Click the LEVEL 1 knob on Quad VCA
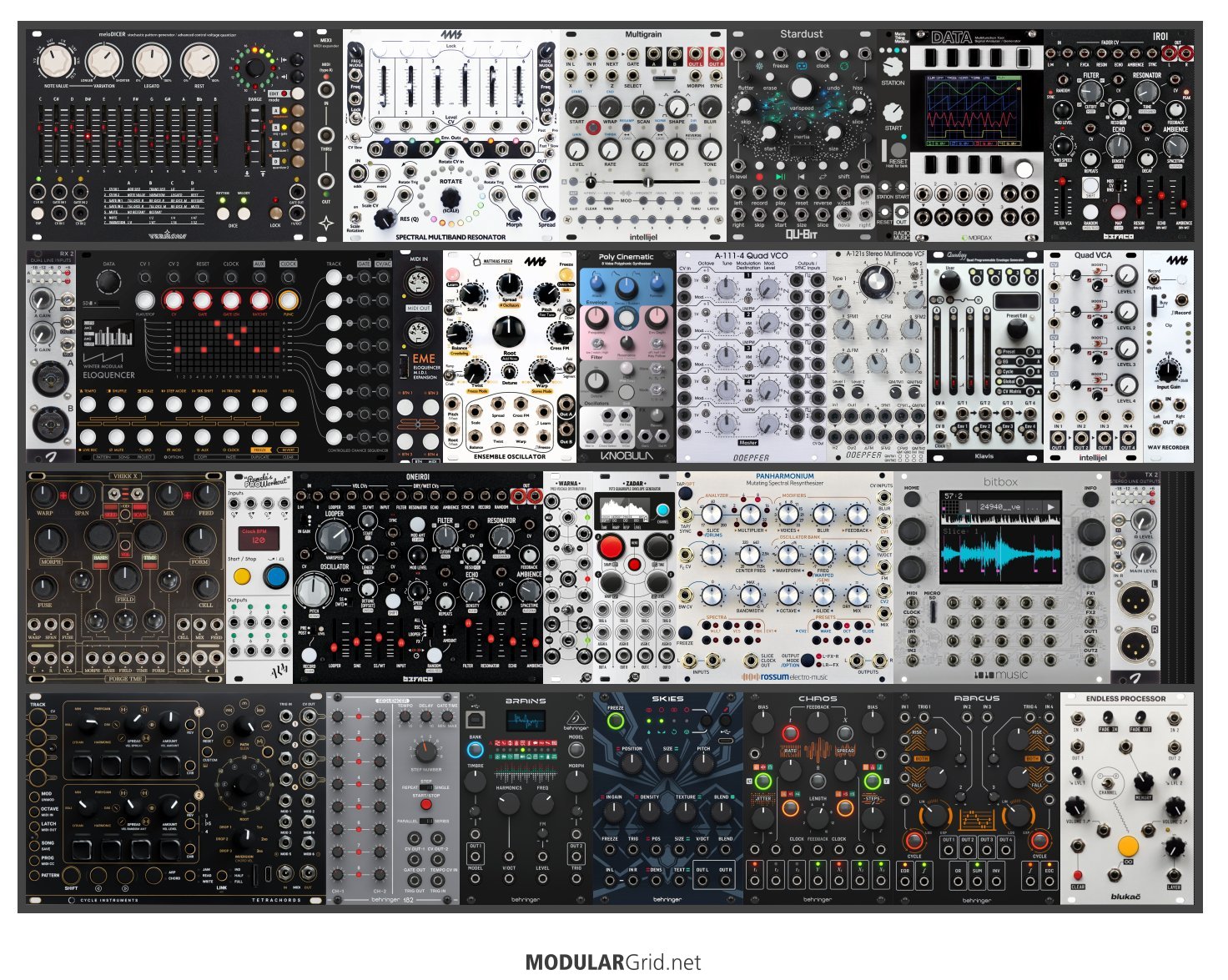 1126,275
